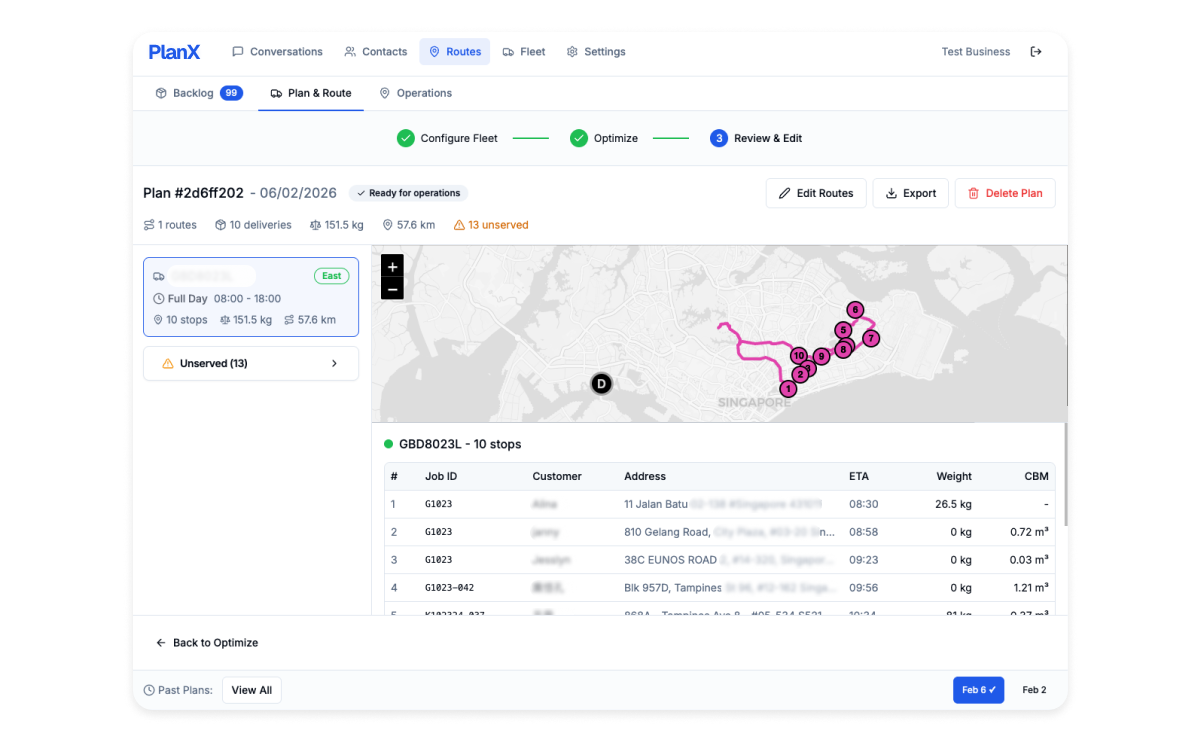Click the CBM column header
The height and width of the screenshot is (742, 1200).
click(x=1036, y=476)
